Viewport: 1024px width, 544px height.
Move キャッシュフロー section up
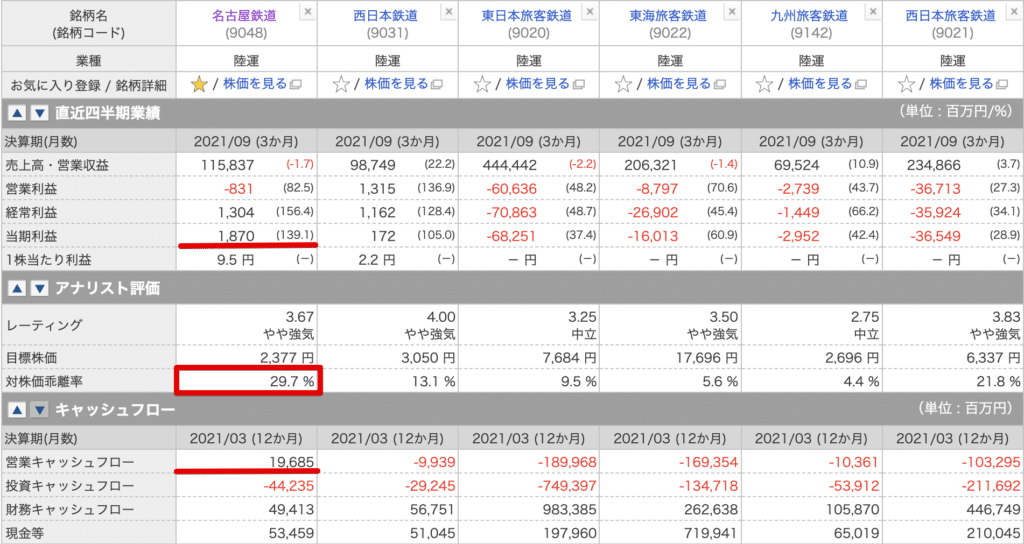18,410
